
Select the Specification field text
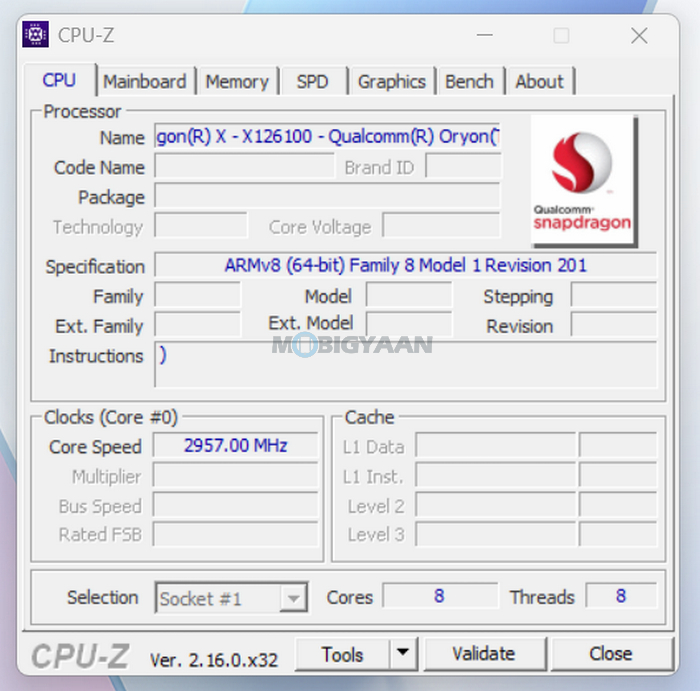[x=405, y=265]
